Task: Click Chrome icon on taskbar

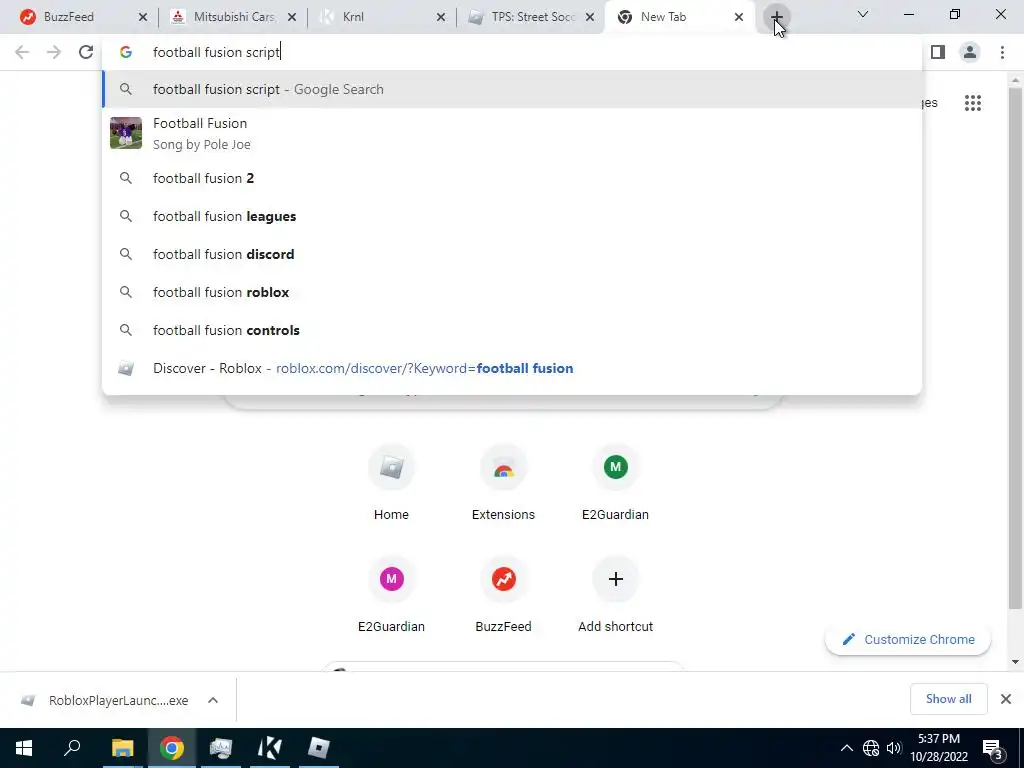Action: [171, 748]
